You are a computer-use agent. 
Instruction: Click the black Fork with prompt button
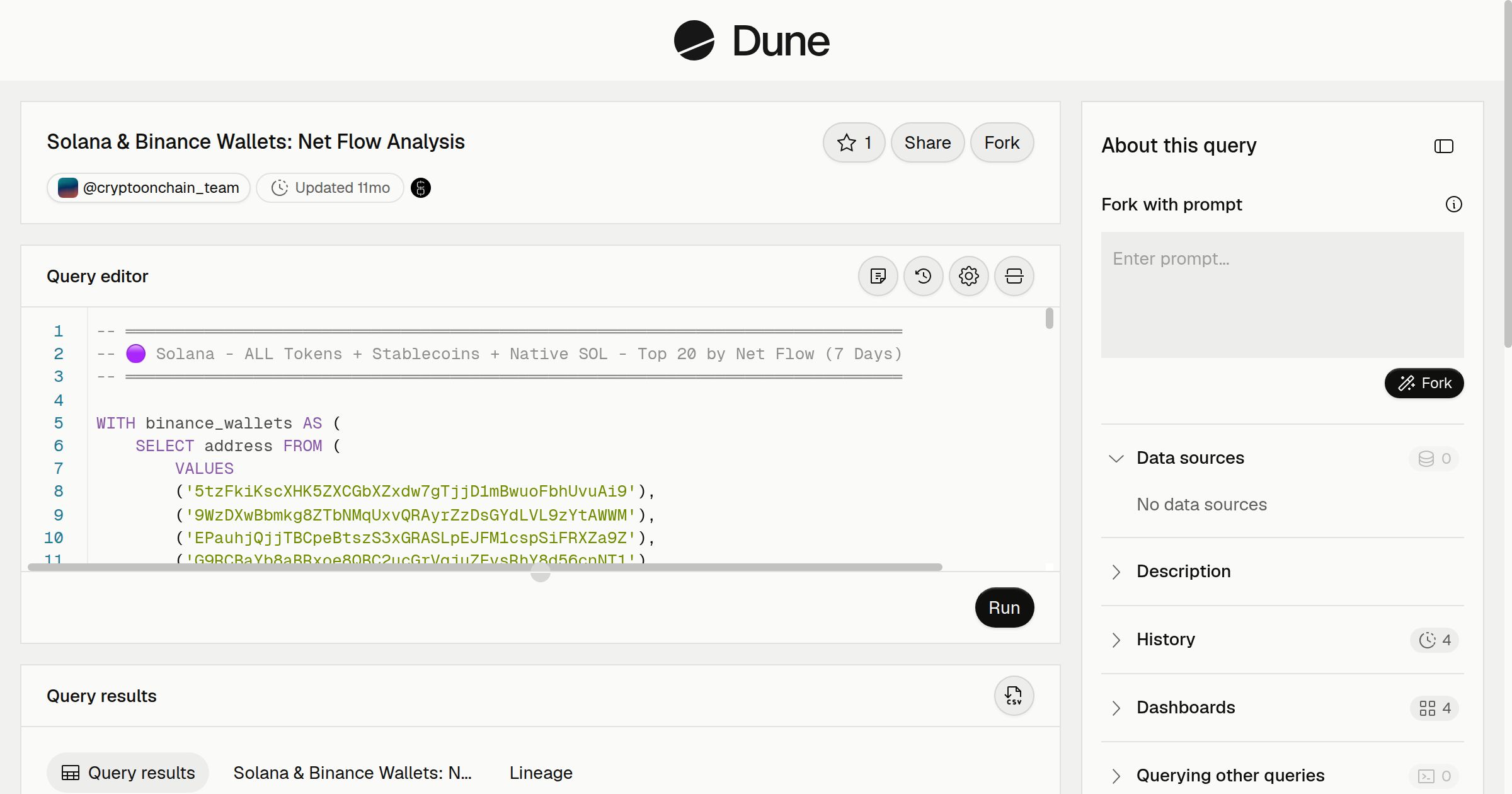1424,383
